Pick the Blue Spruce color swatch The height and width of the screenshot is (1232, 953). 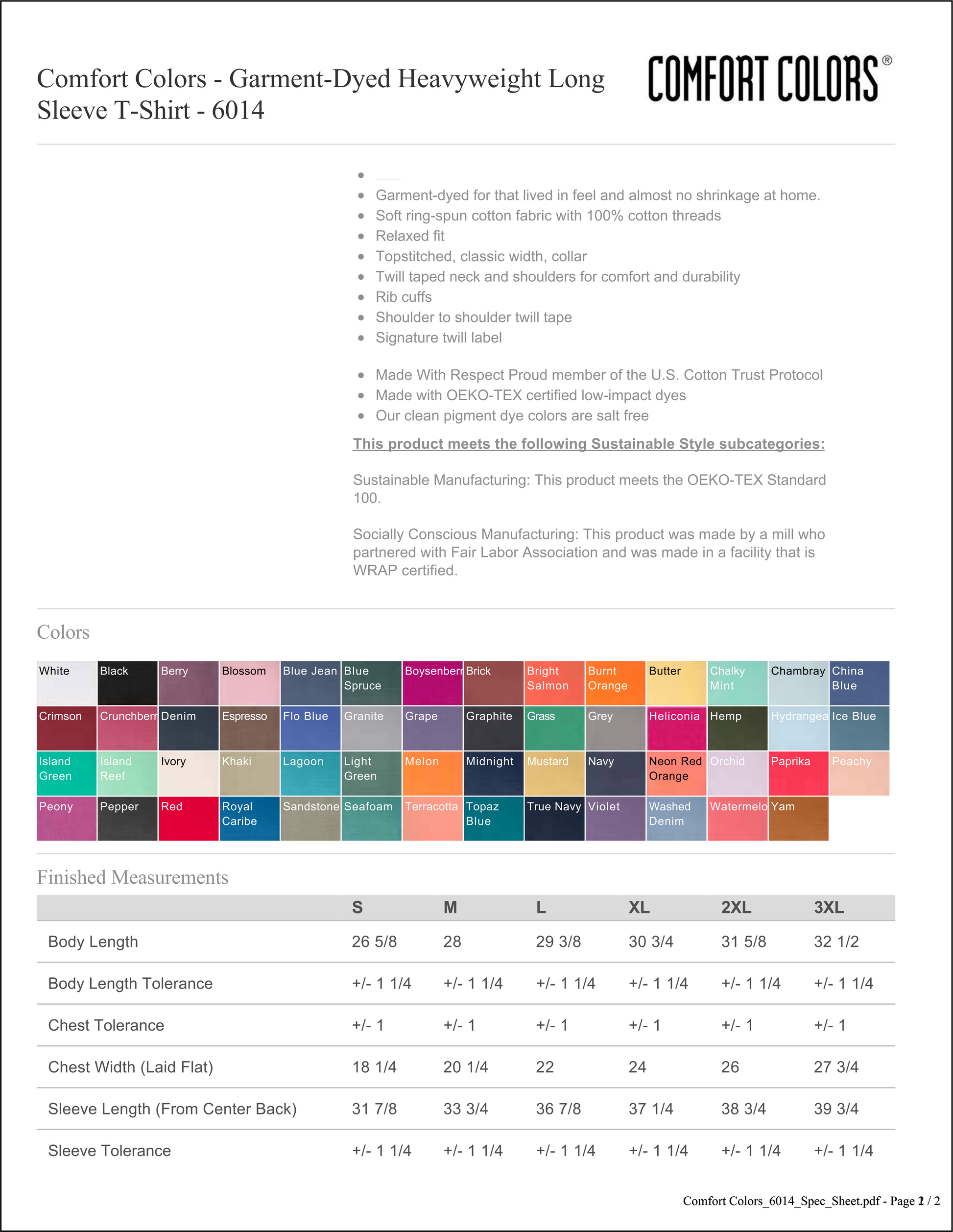(x=372, y=682)
